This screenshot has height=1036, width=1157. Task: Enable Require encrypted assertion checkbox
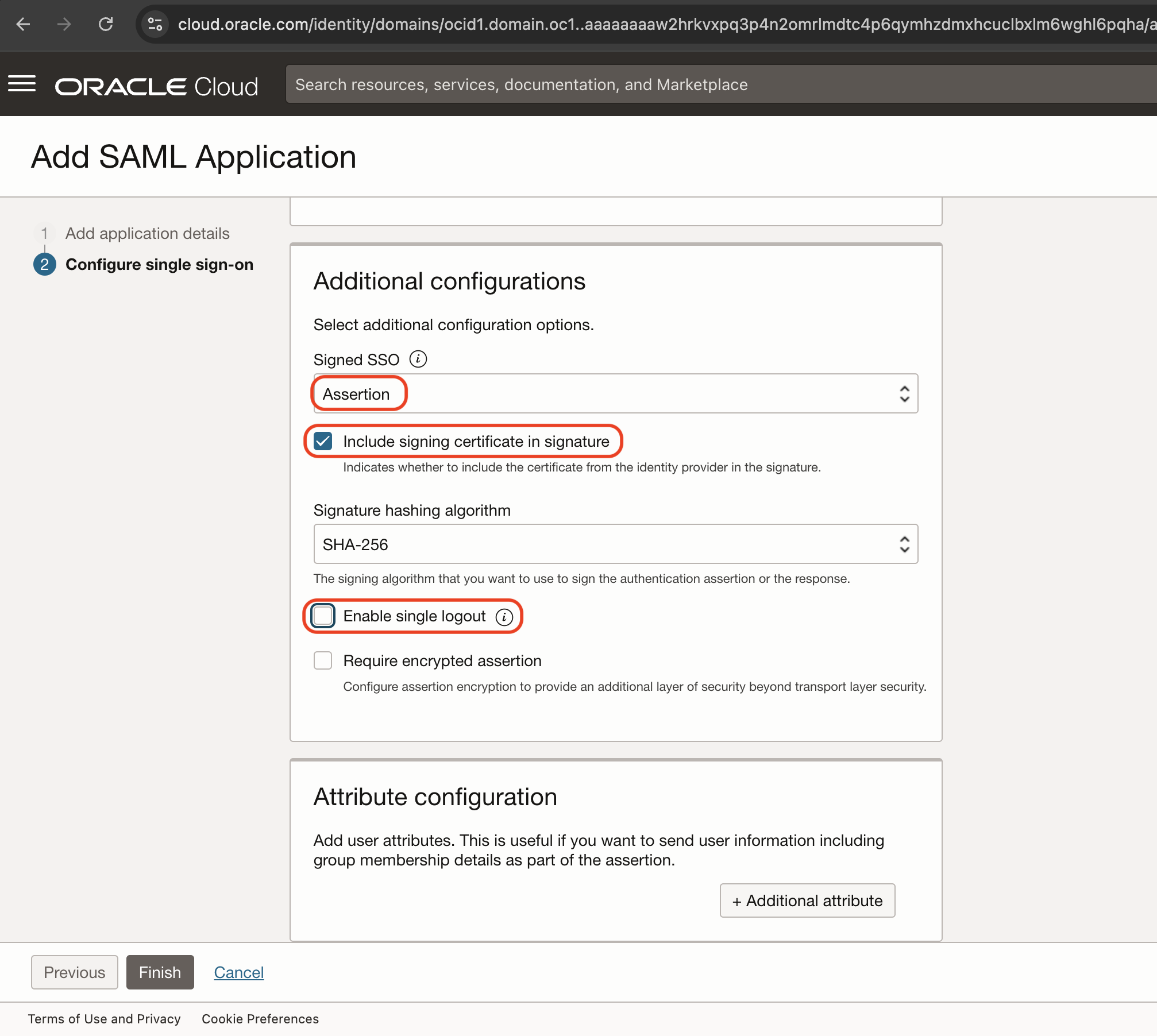click(323, 661)
